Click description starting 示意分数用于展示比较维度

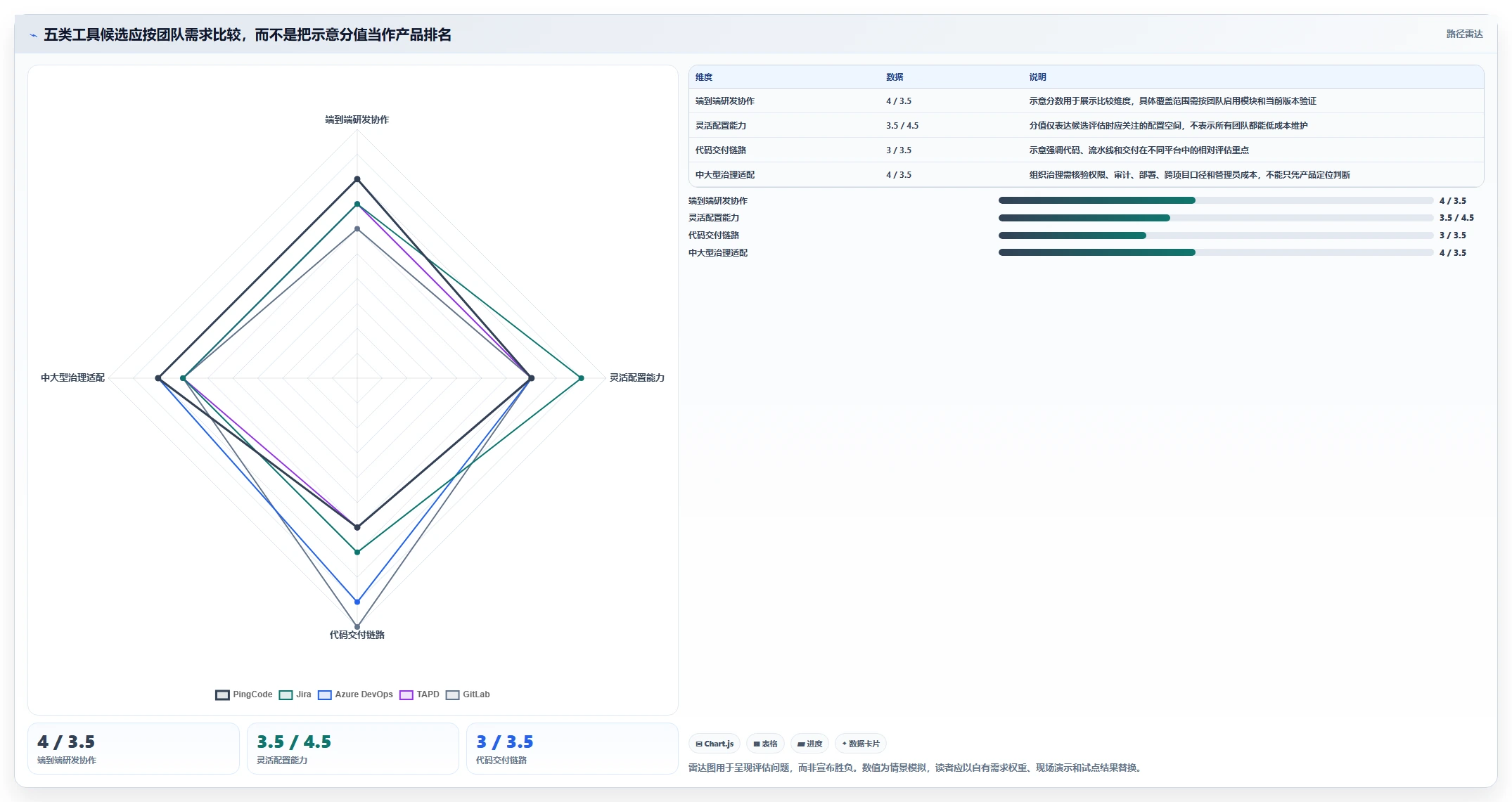tap(1172, 101)
